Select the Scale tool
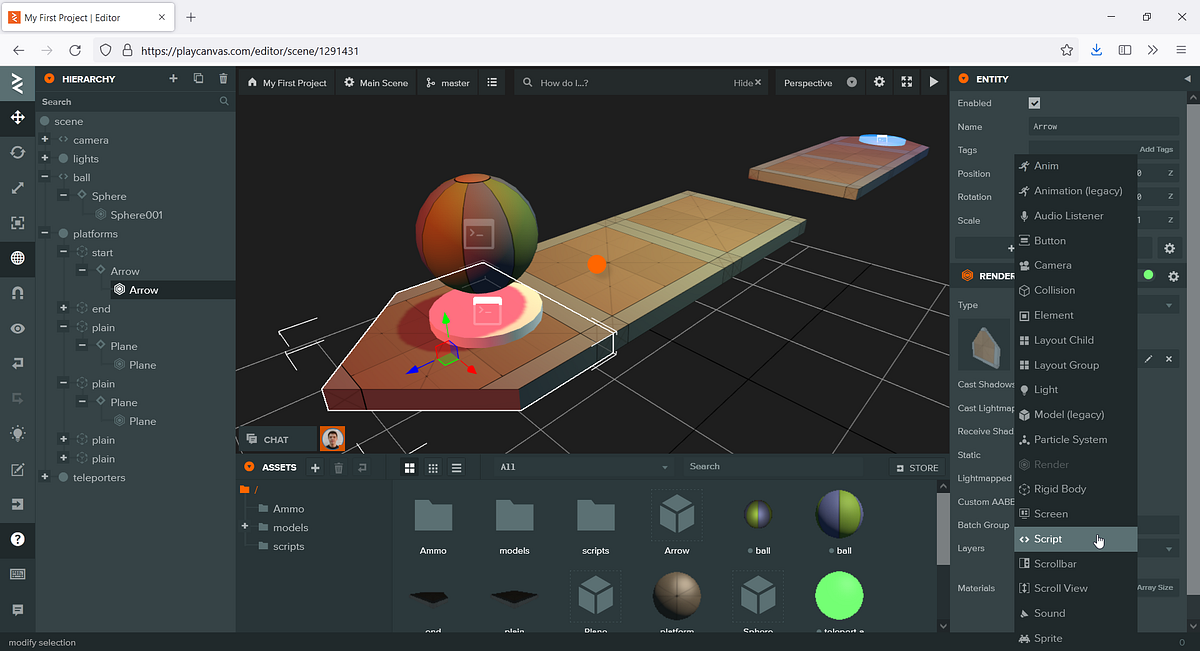This screenshot has width=1200, height=651. 16,187
